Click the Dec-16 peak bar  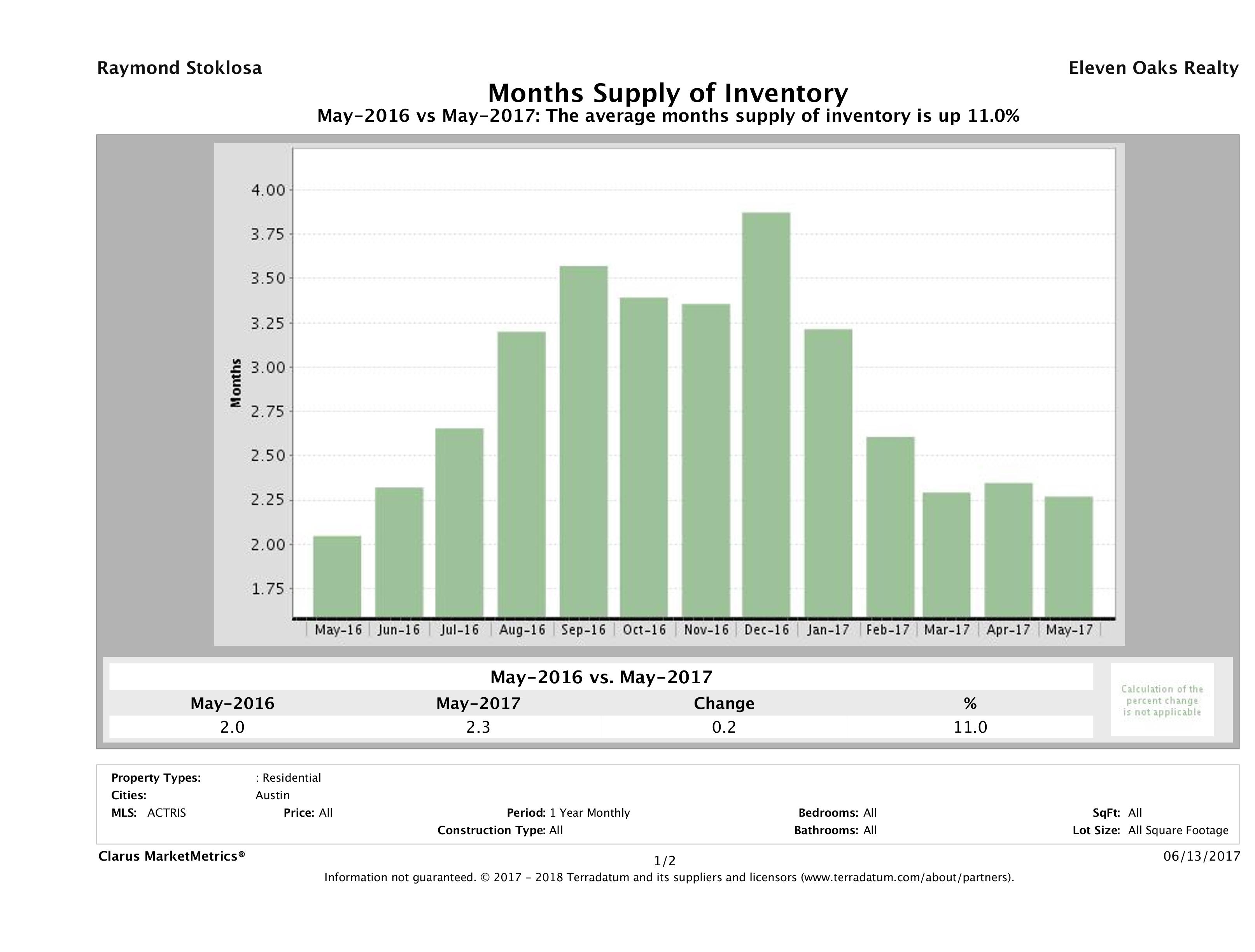[765, 414]
